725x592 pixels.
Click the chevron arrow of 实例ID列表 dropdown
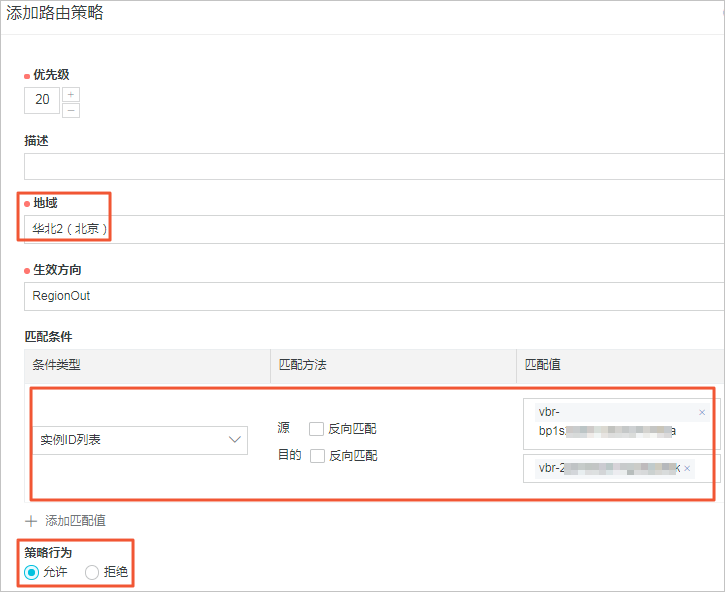(235, 439)
